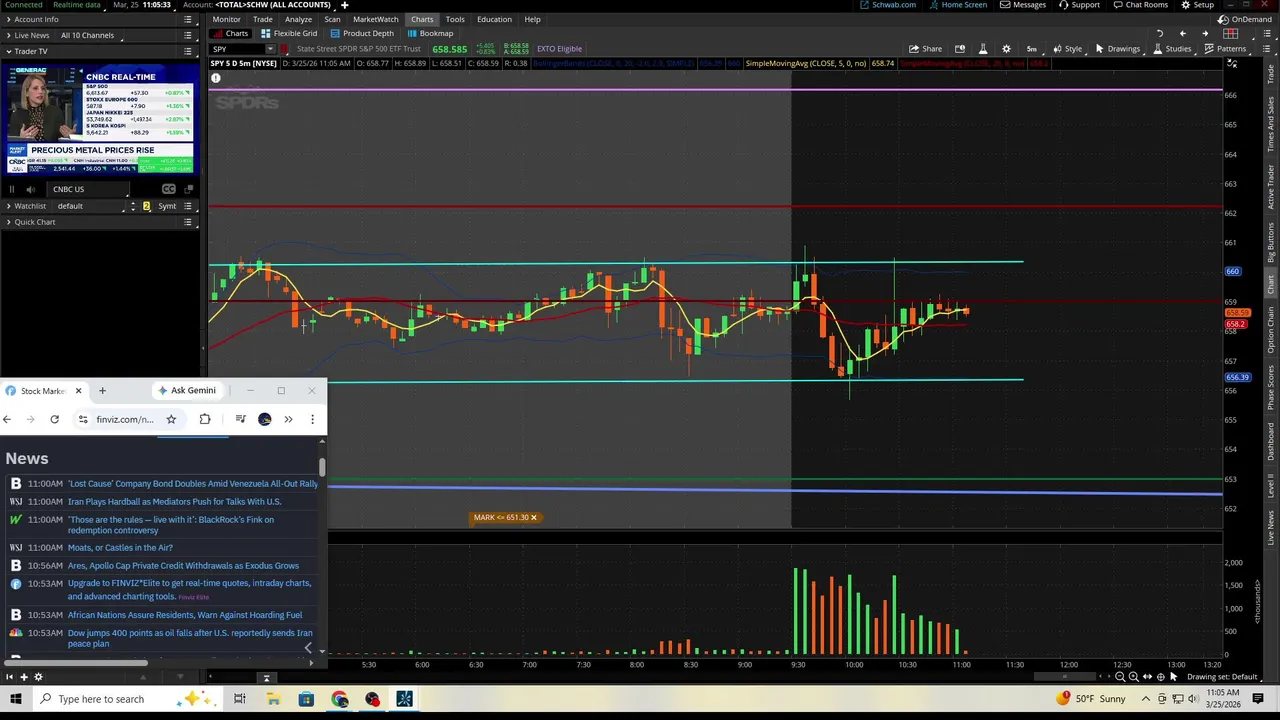Image resolution: width=1280 pixels, height=720 pixels.
Task: Click the SPY symbol input field
Action: click(x=237, y=49)
